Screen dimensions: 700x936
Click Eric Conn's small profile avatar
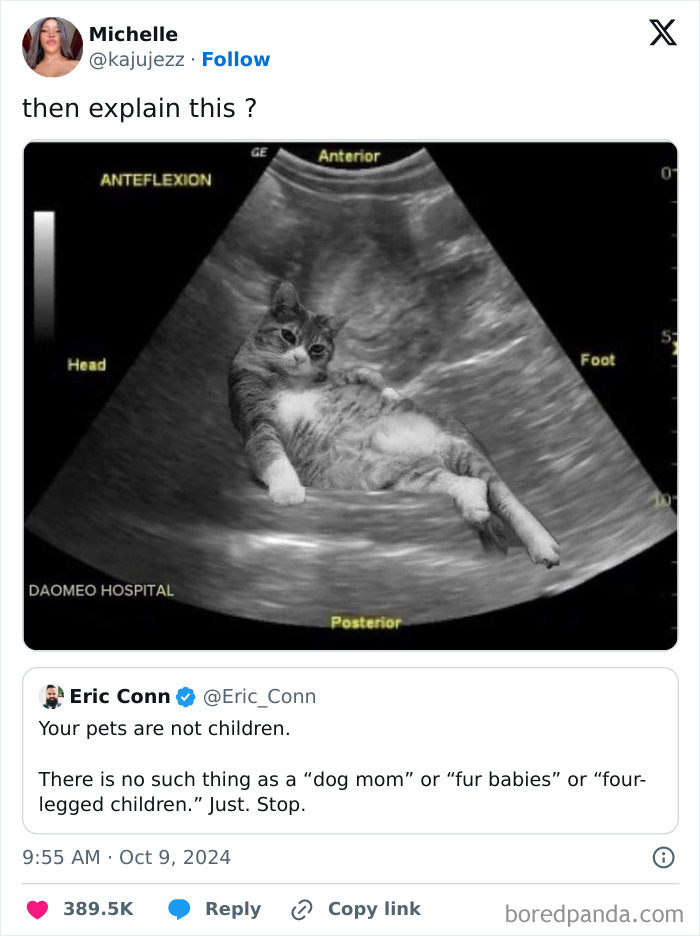[x=51, y=695]
